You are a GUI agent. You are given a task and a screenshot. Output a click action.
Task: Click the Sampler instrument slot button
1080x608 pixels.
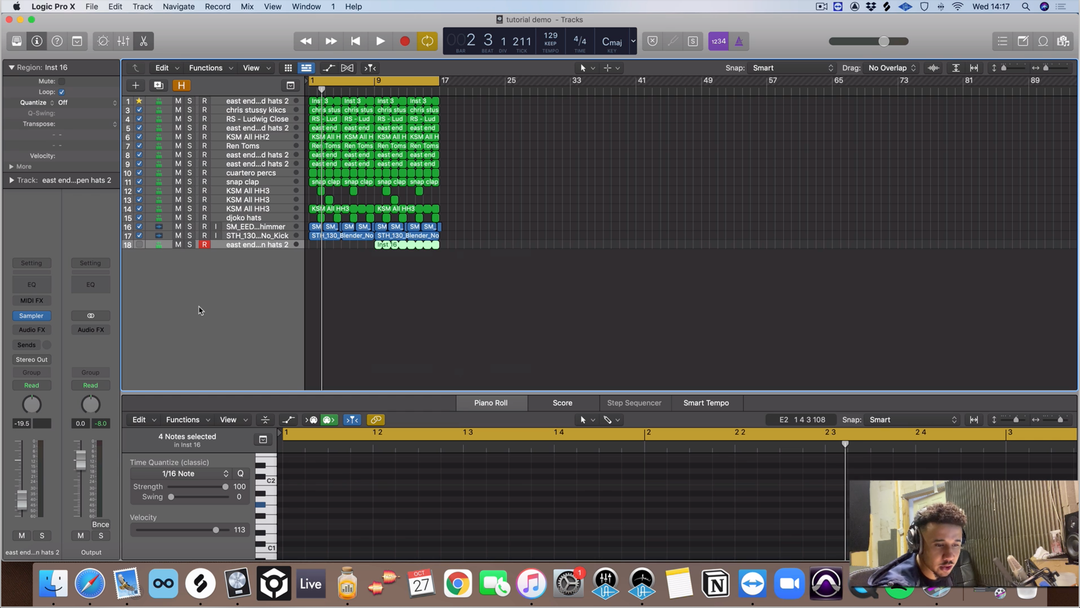[x=31, y=315]
